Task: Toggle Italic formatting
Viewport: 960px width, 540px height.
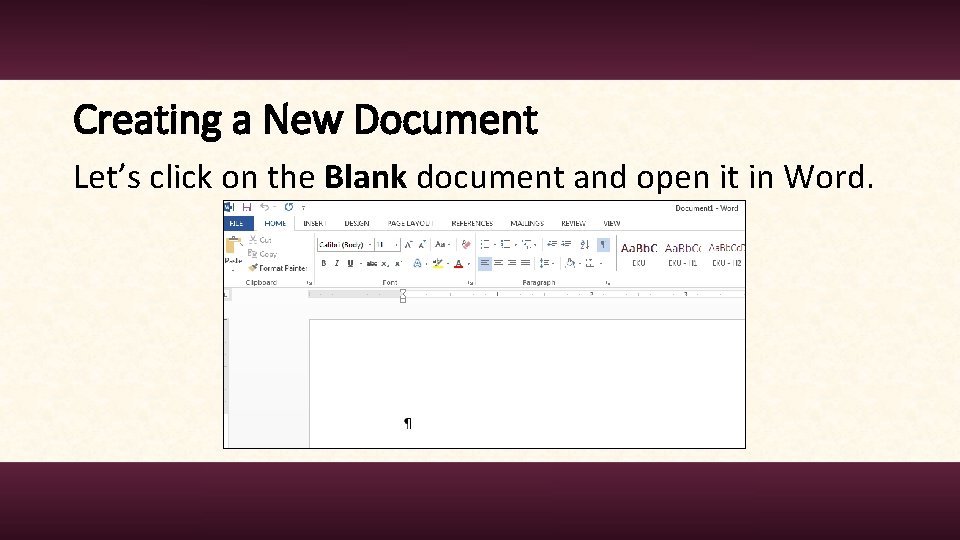Action: pyautogui.click(x=337, y=263)
